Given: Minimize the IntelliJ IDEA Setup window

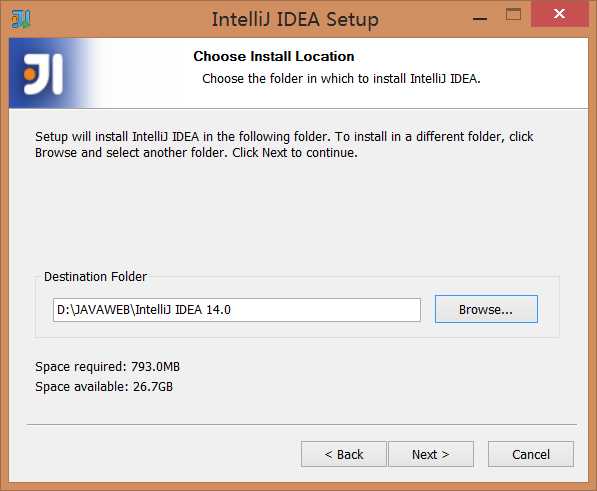Looking at the screenshot, I should [480, 18].
